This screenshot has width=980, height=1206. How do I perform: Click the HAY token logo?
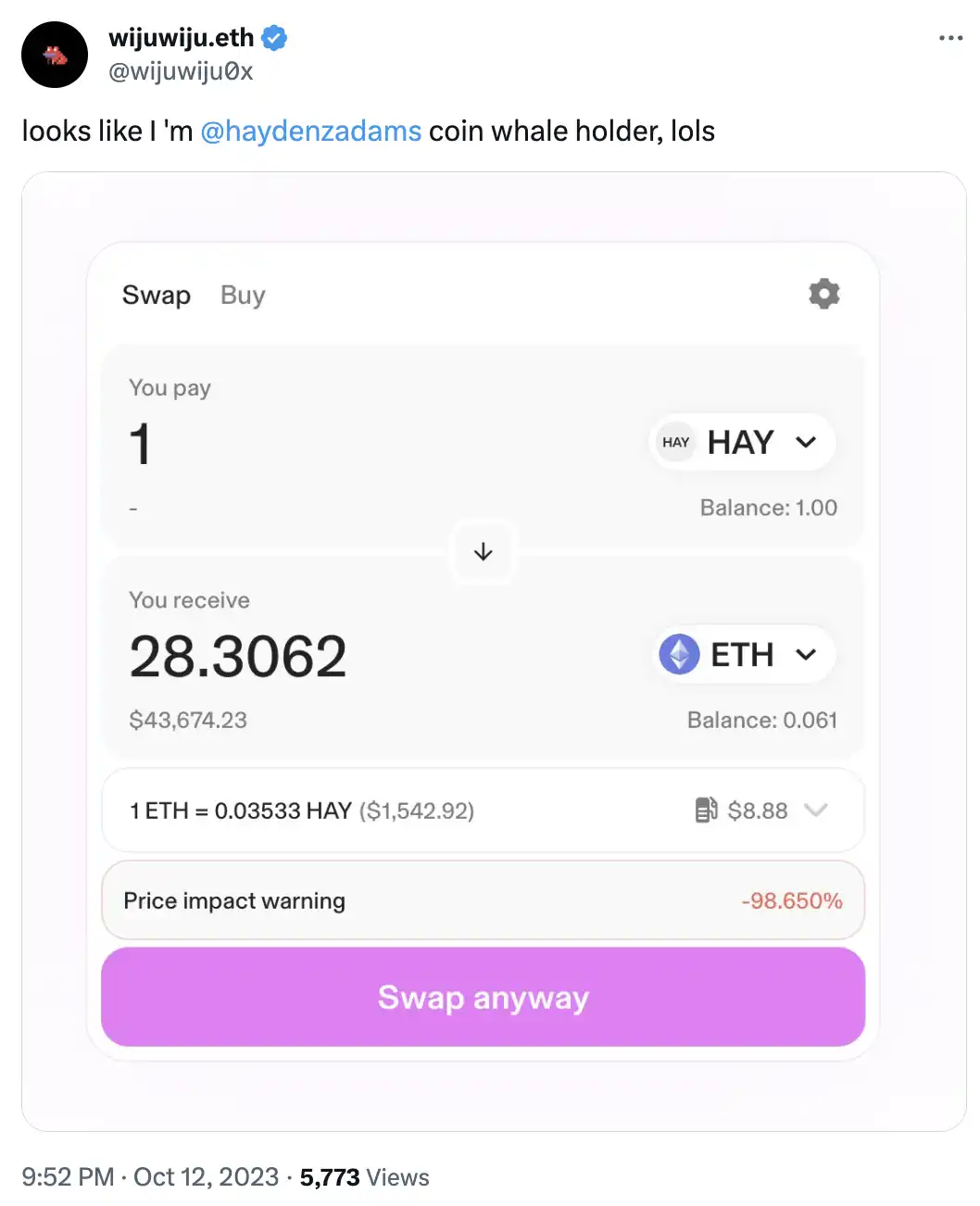pyautogui.click(x=675, y=443)
